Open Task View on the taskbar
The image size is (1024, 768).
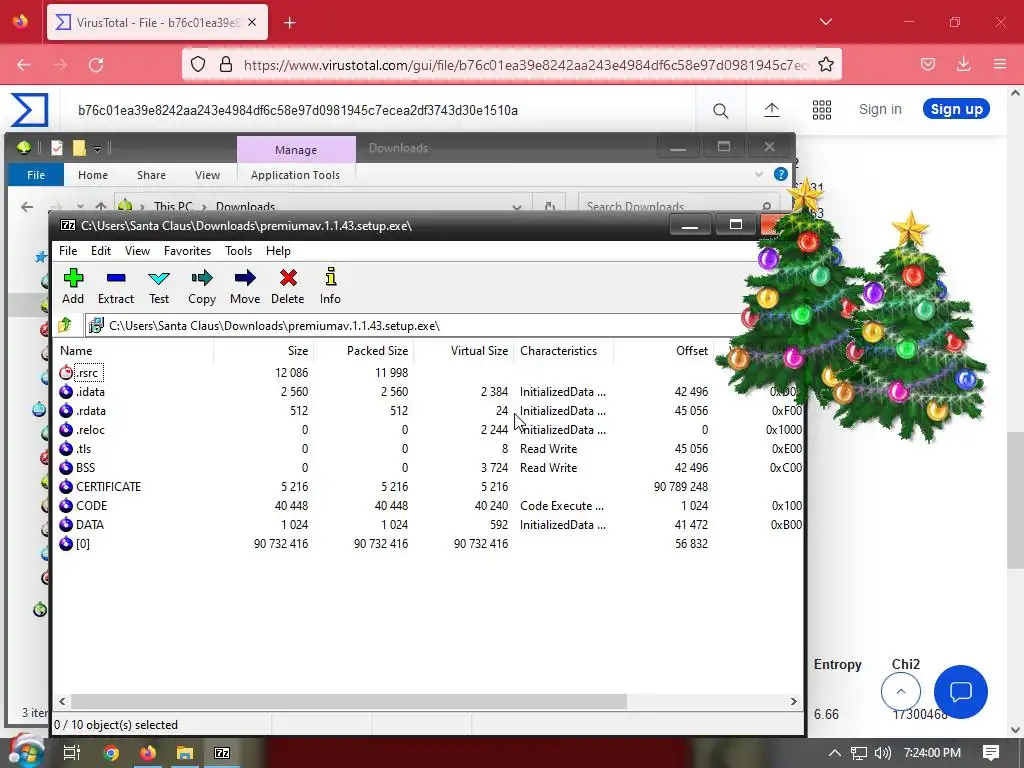click(72, 753)
